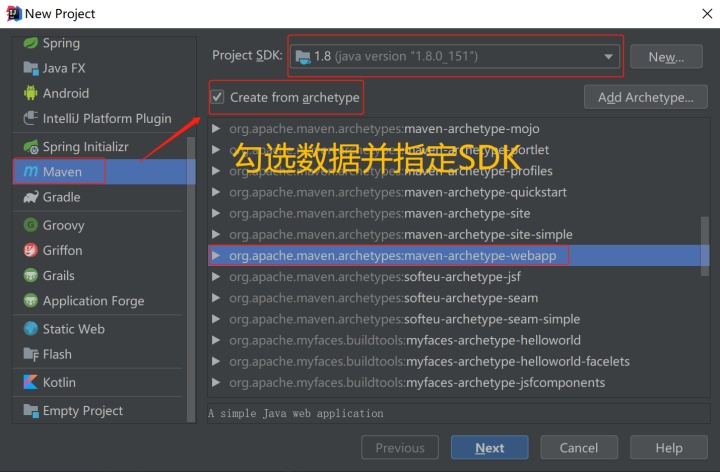Click the Kotlin K icon
The height and width of the screenshot is (472, 720).
click(31, 382)
